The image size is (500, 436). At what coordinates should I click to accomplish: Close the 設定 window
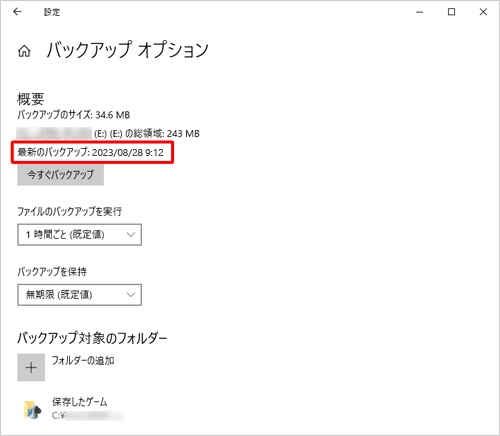tap(483, 12)
